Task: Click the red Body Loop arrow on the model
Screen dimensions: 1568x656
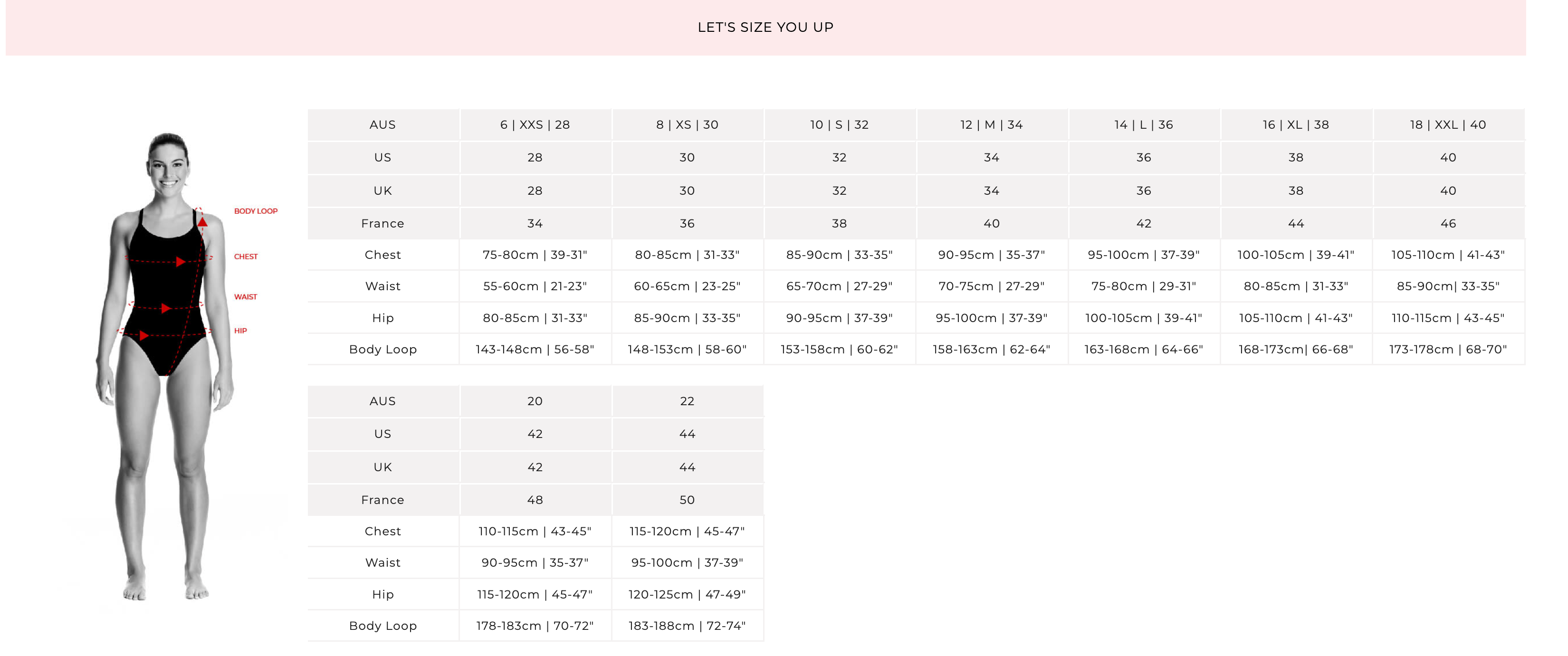Action: (x=203, y=222)
